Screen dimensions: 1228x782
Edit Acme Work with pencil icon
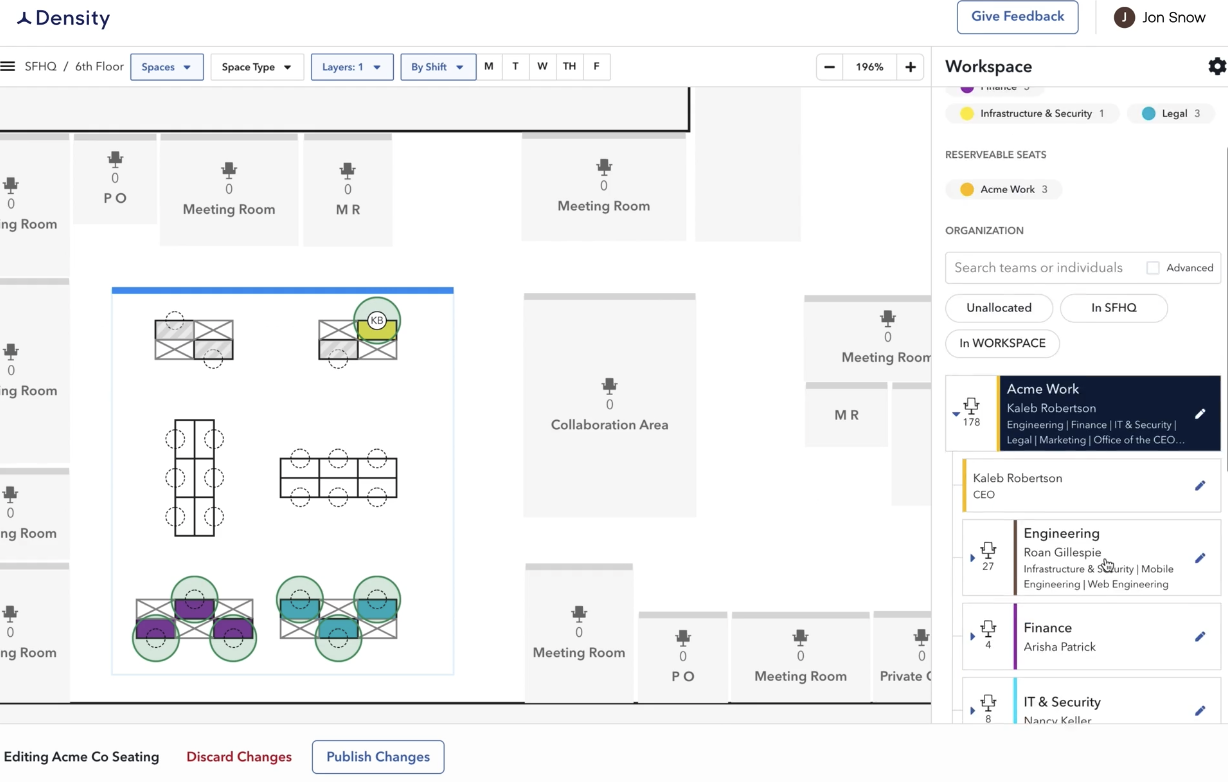pyautogui.click(x=1200, y=414)
